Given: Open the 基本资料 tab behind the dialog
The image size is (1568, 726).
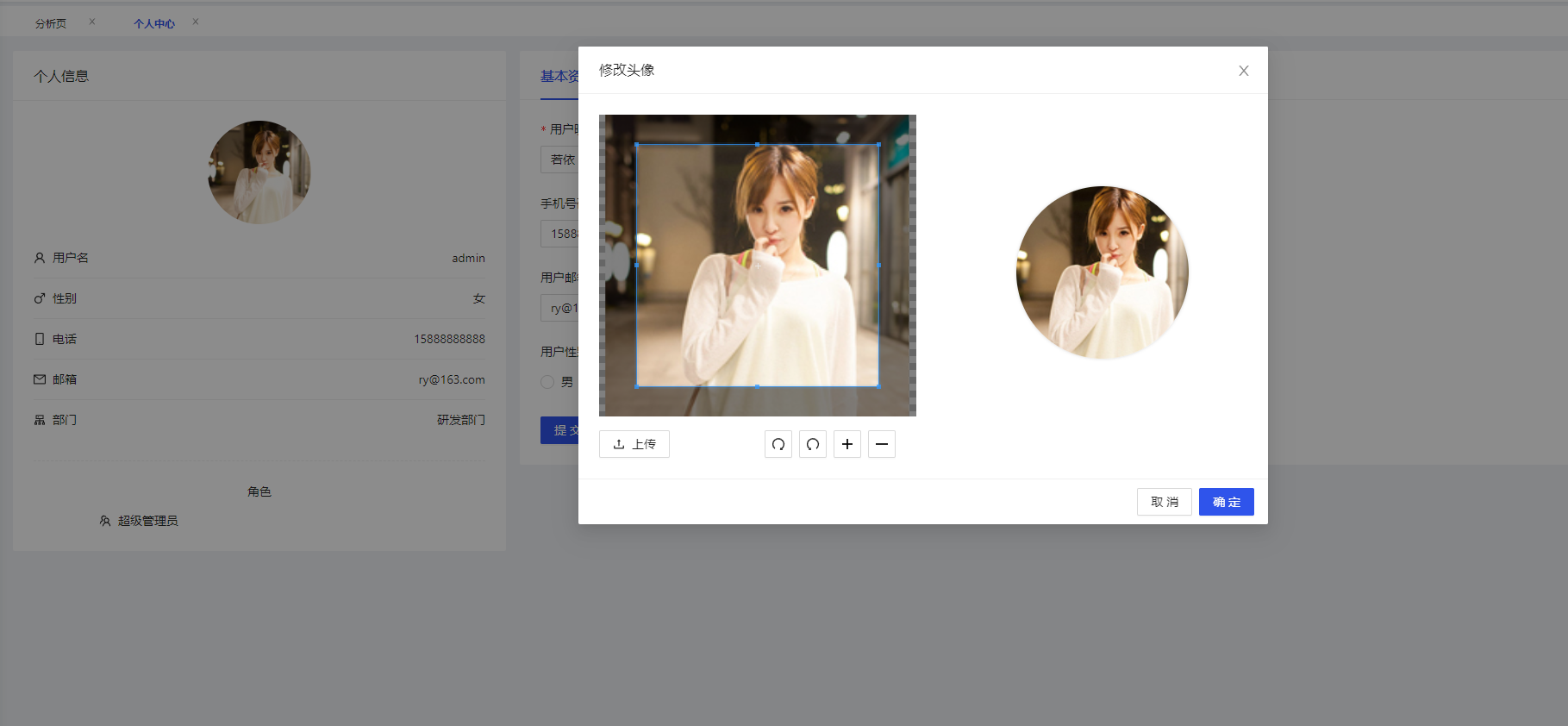Looking at the screenshot, I should point(559,77).
